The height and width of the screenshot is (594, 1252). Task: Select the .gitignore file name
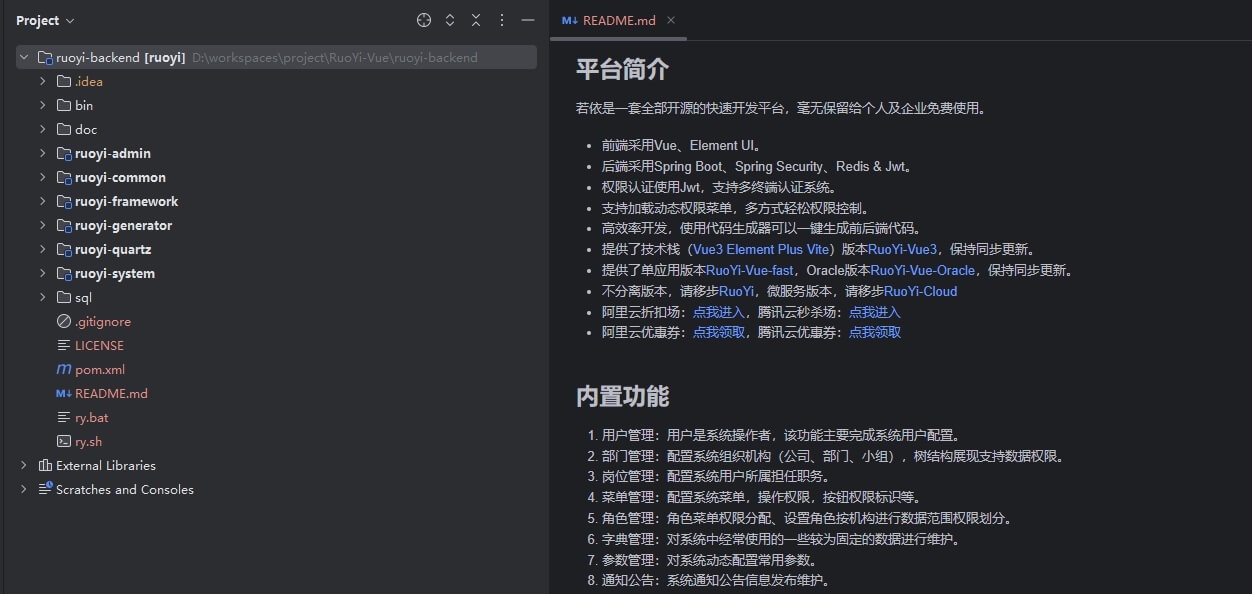[x=103, y=322]
